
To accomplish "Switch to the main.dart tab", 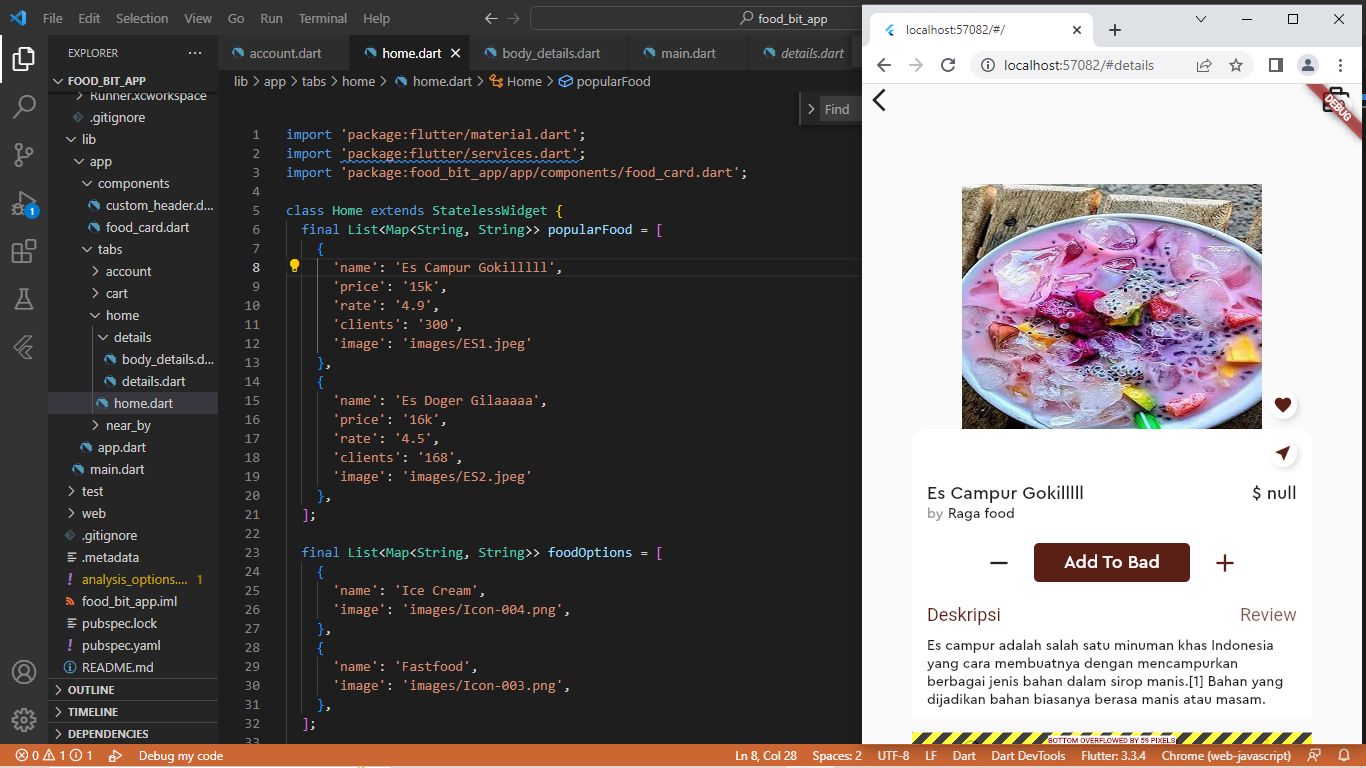I will point(688,53).
